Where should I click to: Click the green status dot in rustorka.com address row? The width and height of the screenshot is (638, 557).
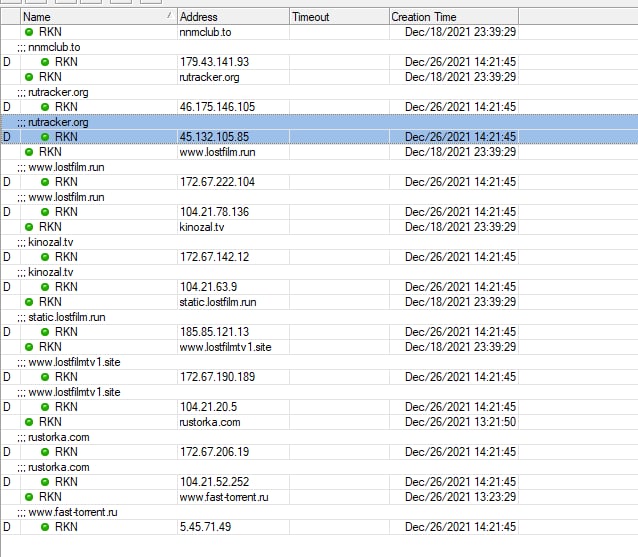pos(29,422)
